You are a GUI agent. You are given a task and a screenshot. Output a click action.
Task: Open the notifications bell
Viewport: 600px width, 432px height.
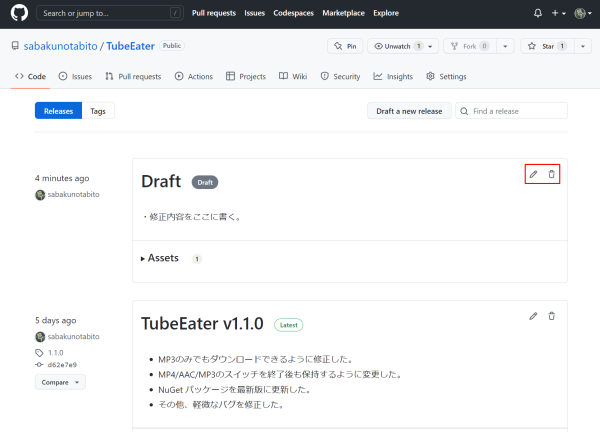point(538,13)
